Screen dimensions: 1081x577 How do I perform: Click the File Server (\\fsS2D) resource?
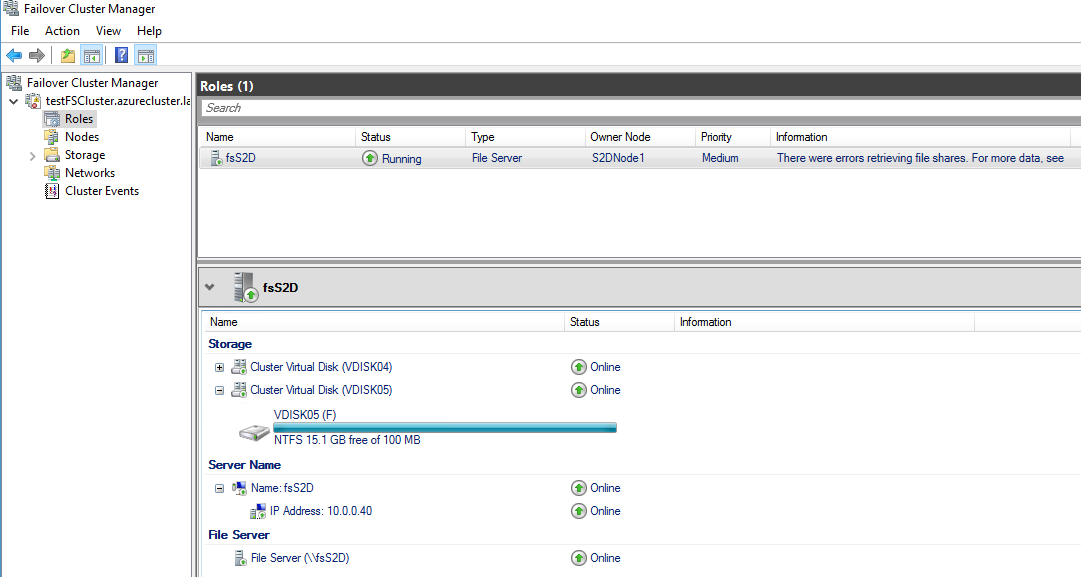tap(299, 558)
